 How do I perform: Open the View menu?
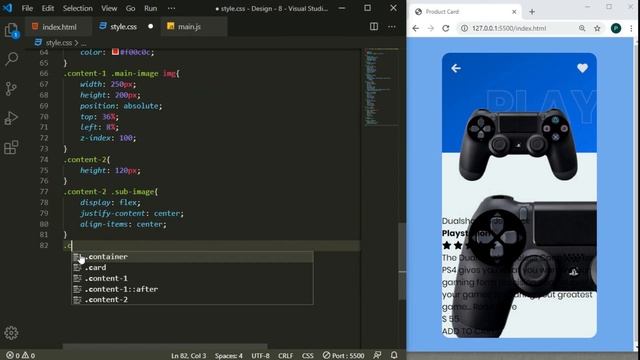(x=109, y=8)
